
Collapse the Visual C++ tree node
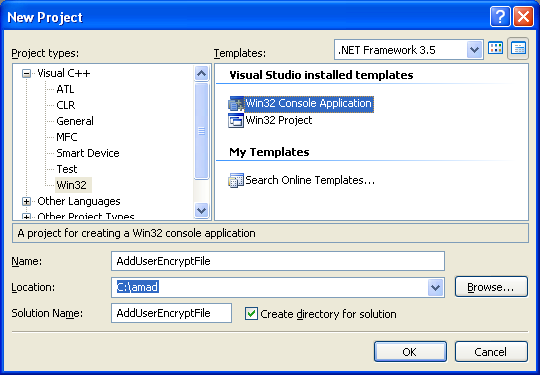click(x=27, y=73)
